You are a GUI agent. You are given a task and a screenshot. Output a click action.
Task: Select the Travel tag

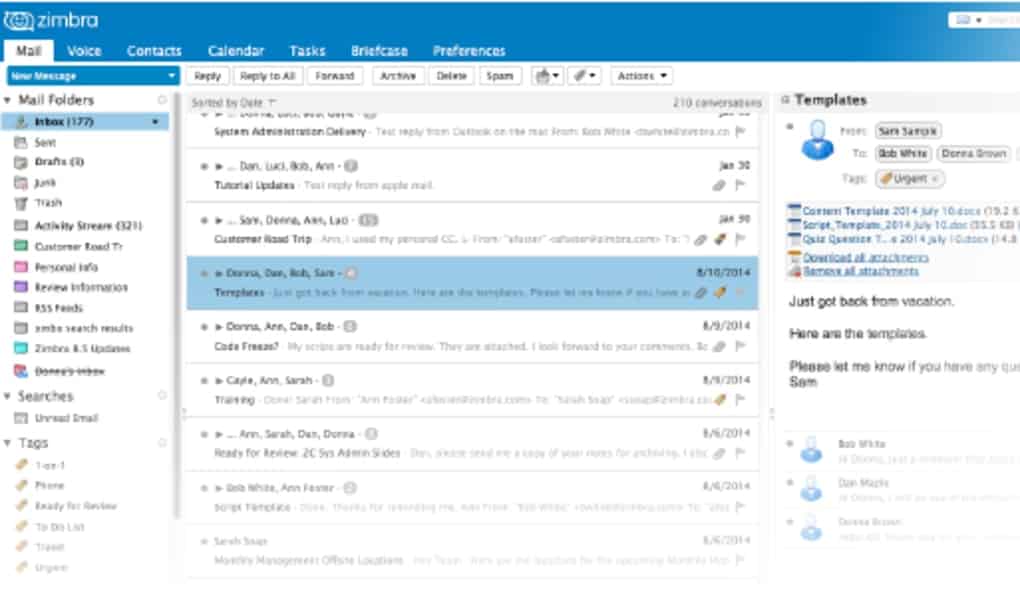49,547
